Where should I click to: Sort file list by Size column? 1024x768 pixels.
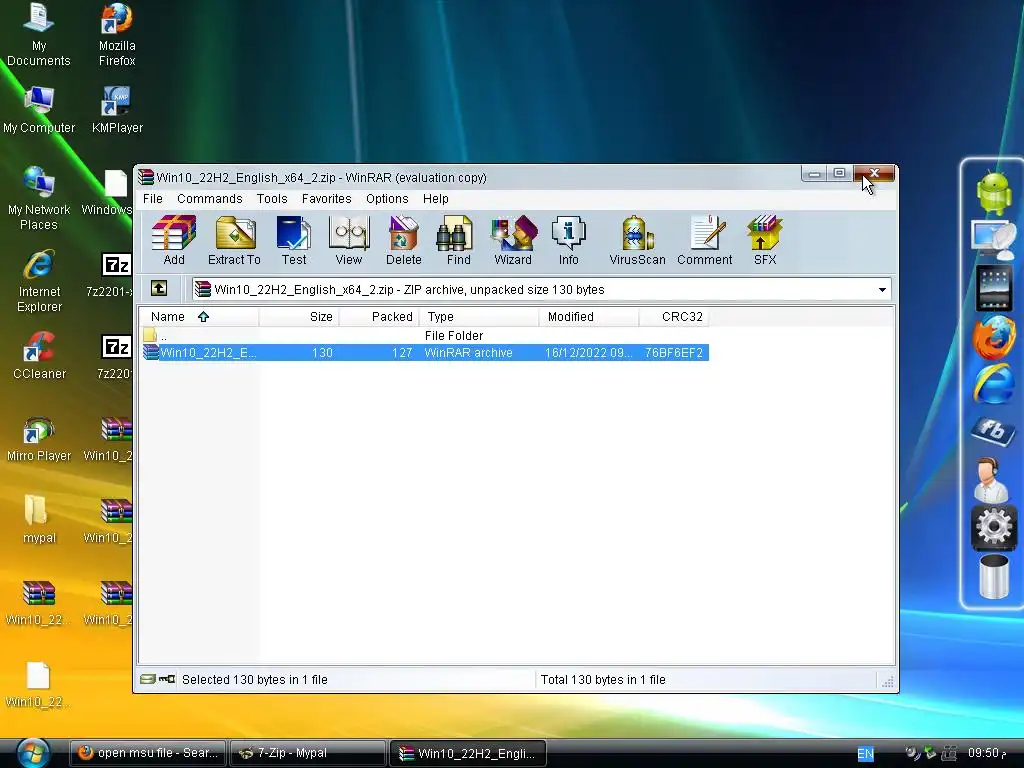tap(299, 317)
